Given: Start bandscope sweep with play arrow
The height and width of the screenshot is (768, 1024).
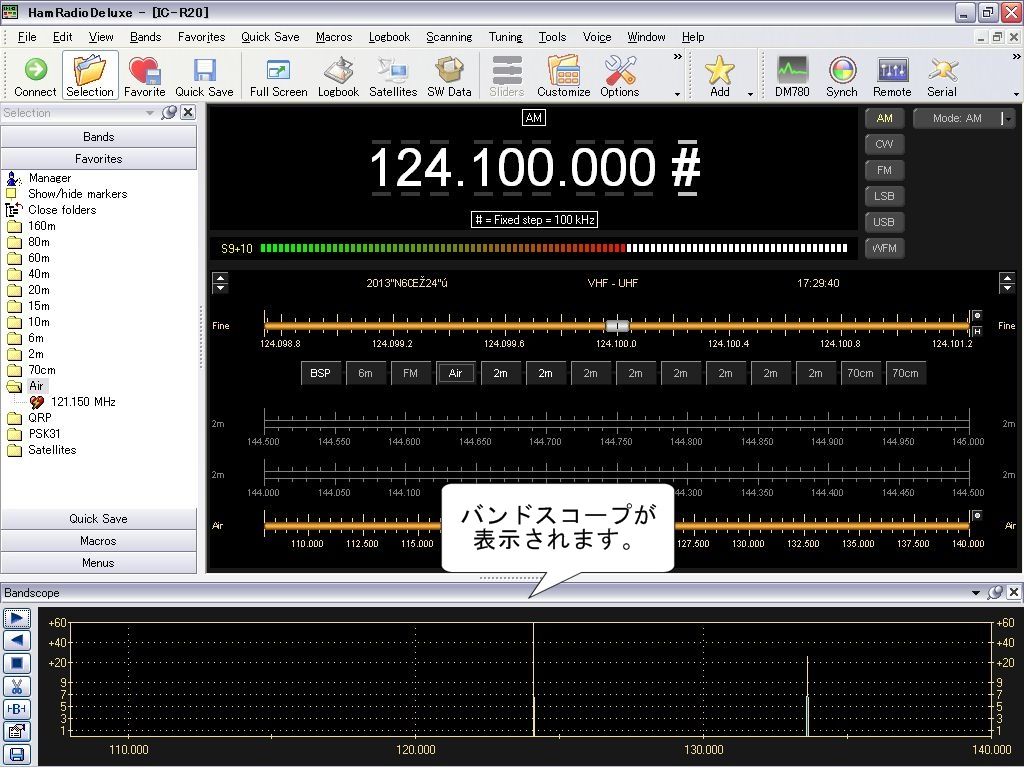Looking at the screenshot, I should click(x=17, y=618).
